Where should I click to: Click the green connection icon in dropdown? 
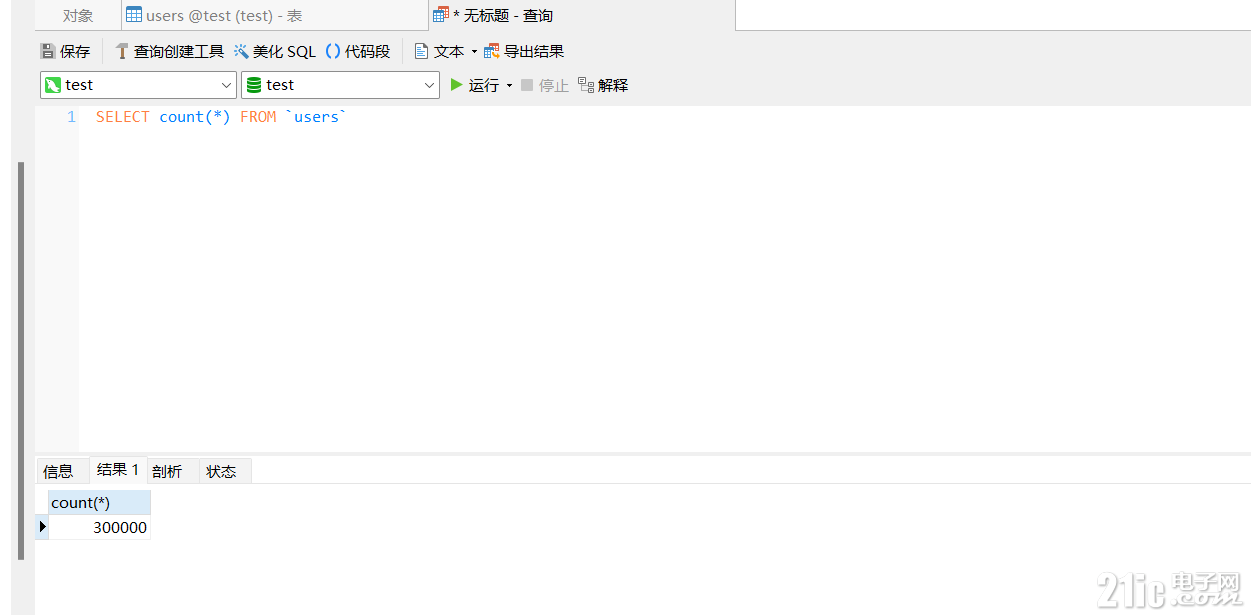(53, 85)
